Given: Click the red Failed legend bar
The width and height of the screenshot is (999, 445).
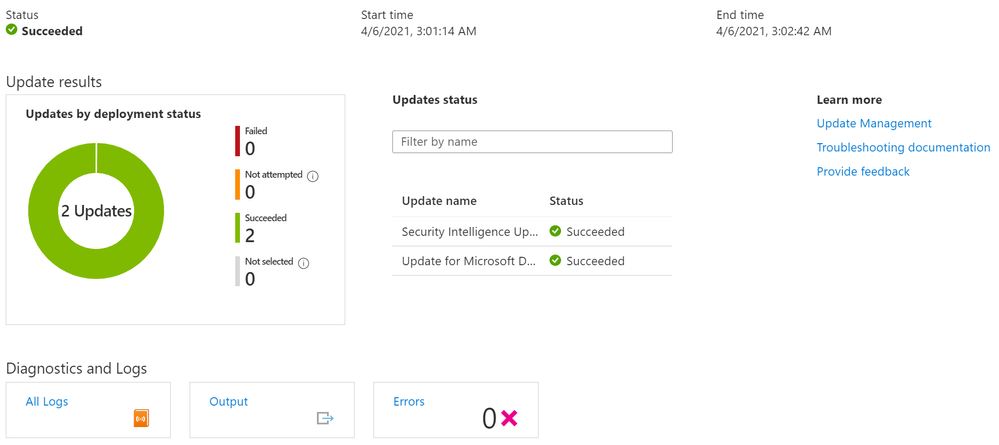Looking at the screenshot, I should (x=238, y=141).
